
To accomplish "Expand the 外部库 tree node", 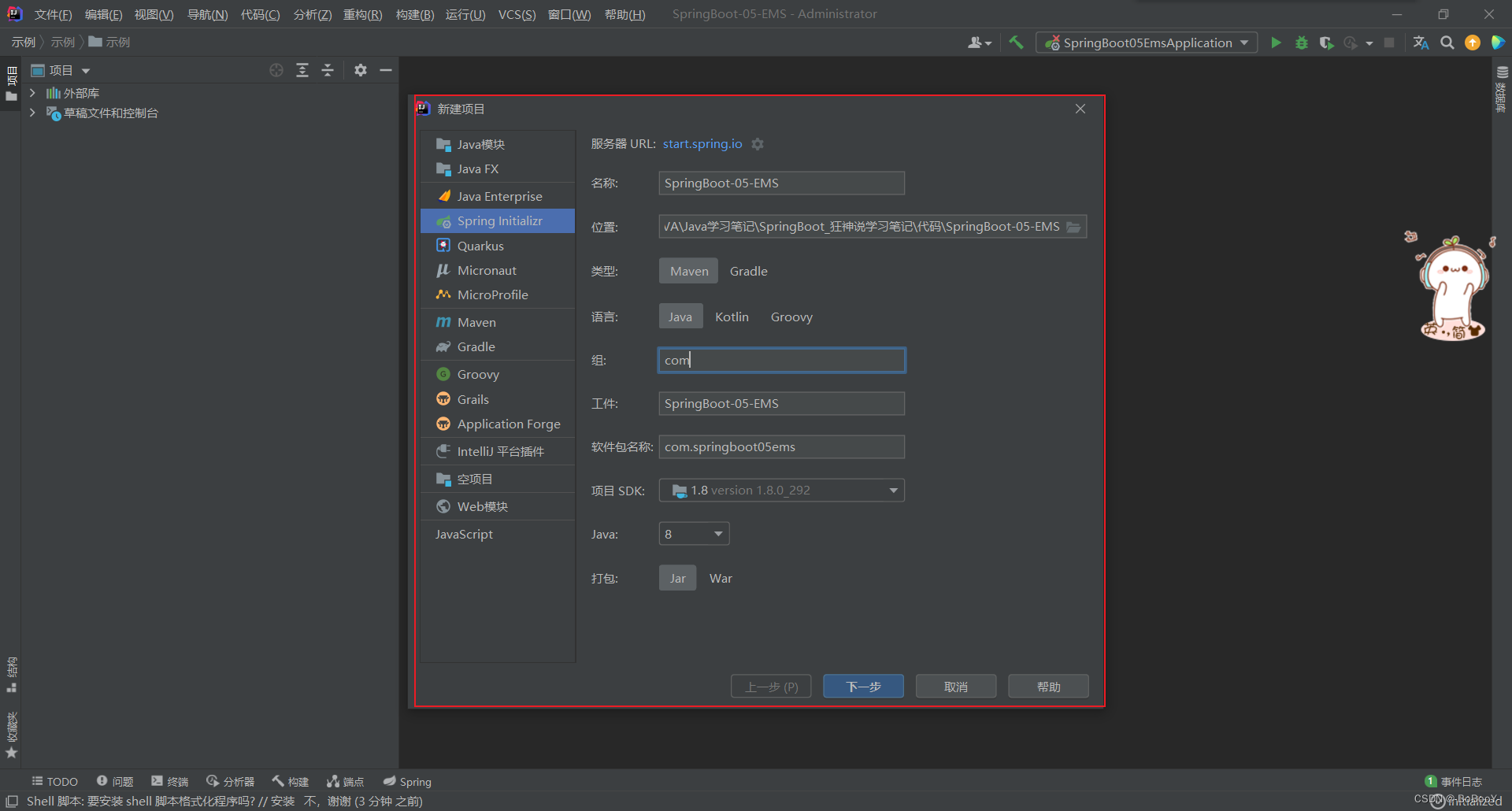I will pyautogui.click(x=32, y=93).
